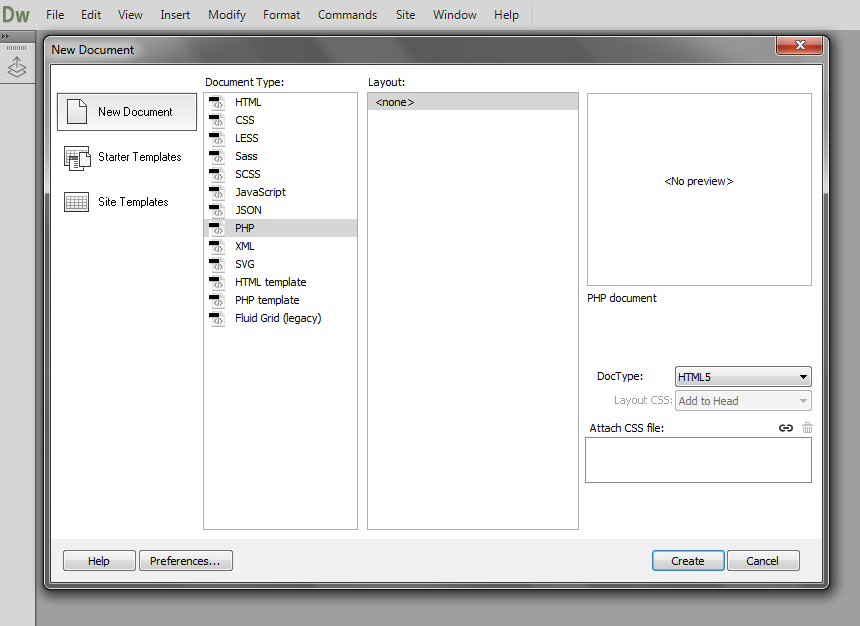This screenshot has width=860, height=626.
Task: Open the Insert menu
Action: point(175,14)
